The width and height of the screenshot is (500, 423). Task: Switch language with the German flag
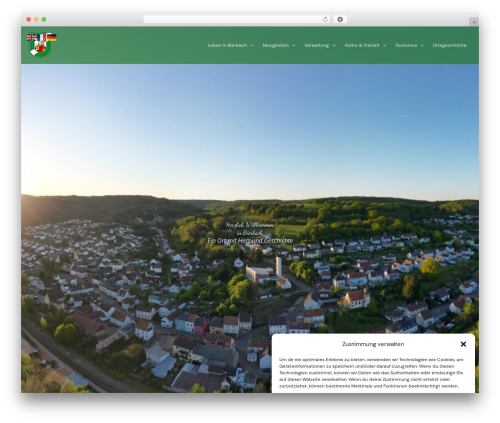[52, 37]
